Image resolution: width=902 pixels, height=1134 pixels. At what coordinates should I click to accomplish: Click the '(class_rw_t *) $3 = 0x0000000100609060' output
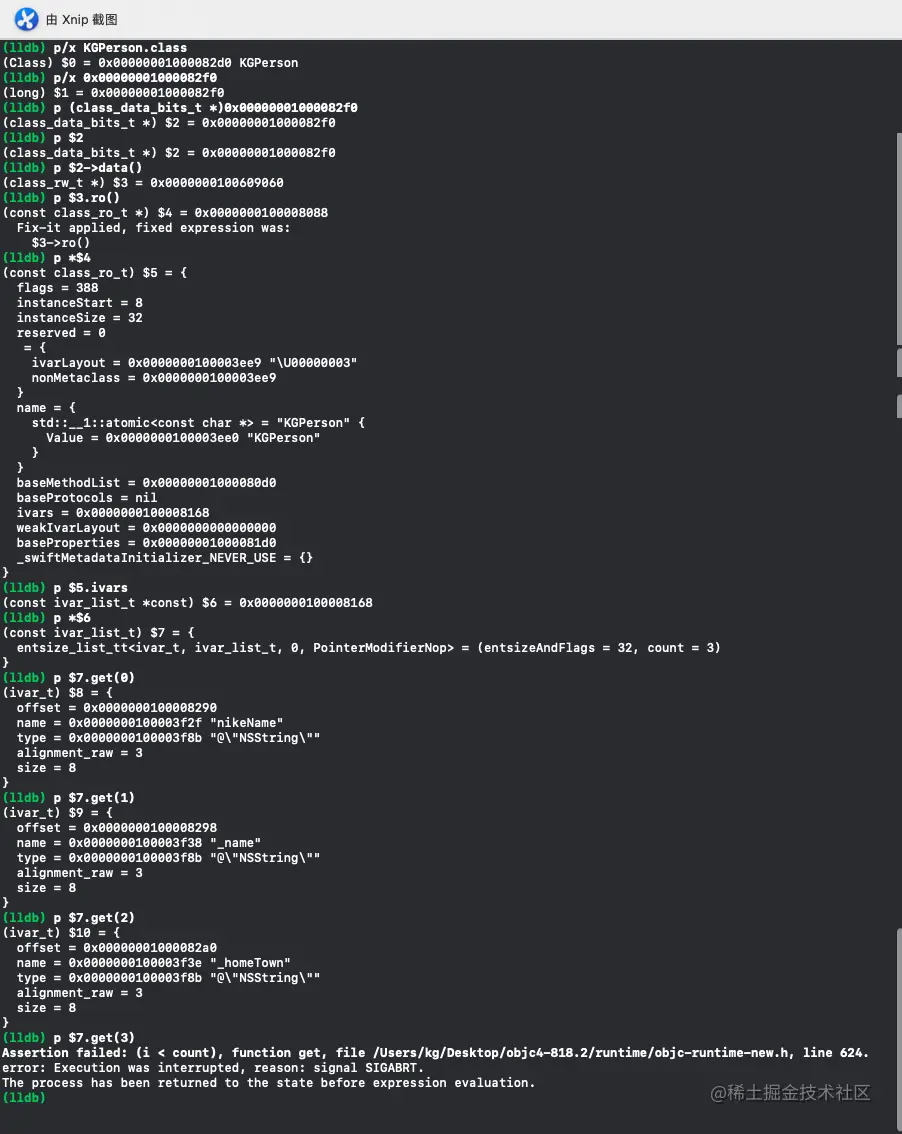pos(143,183)
